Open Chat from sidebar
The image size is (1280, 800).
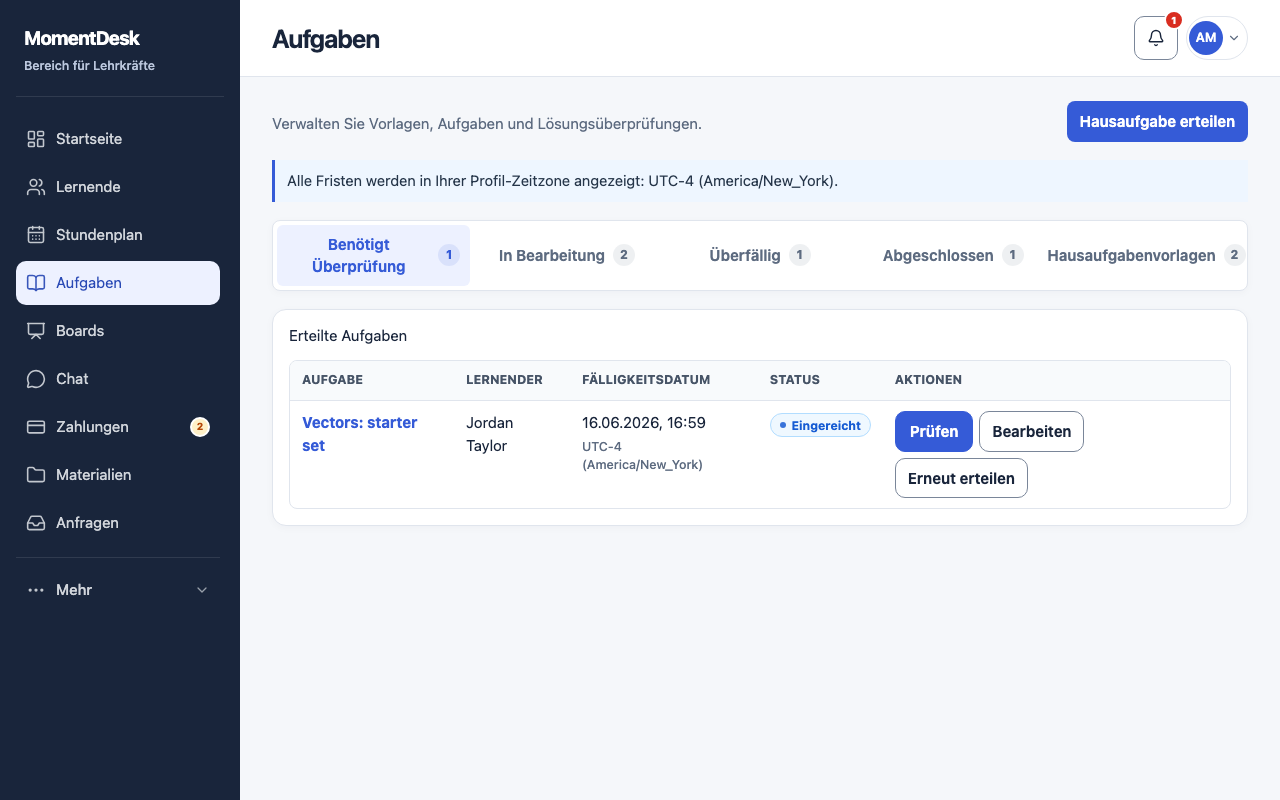coord(118,379)
